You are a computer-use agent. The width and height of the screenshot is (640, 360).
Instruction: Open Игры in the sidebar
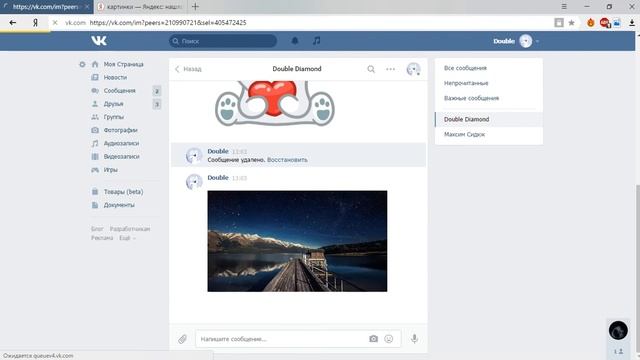(x=110, y=169)
